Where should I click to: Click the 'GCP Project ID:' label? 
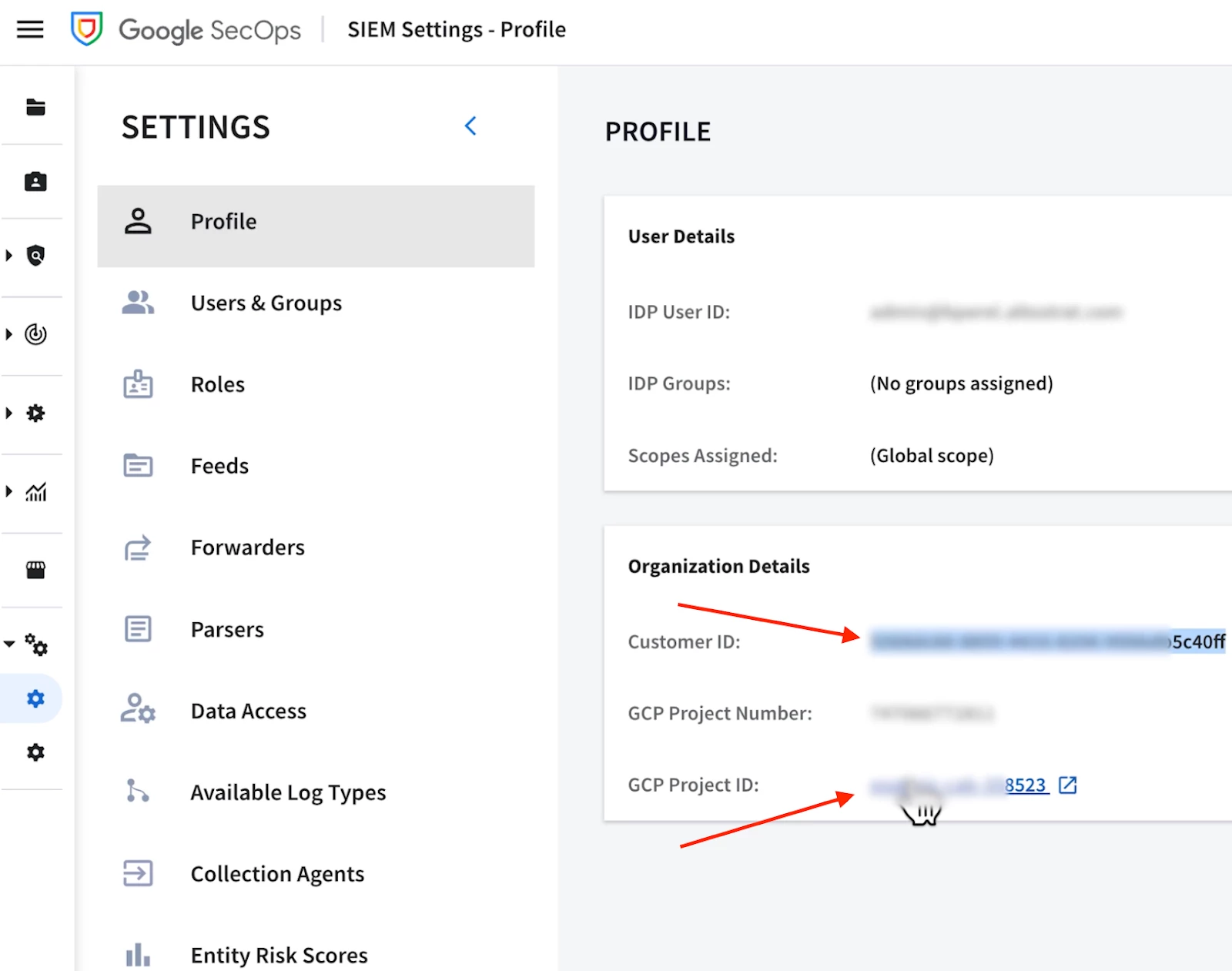pyautogui.click(x=693, y=785)
